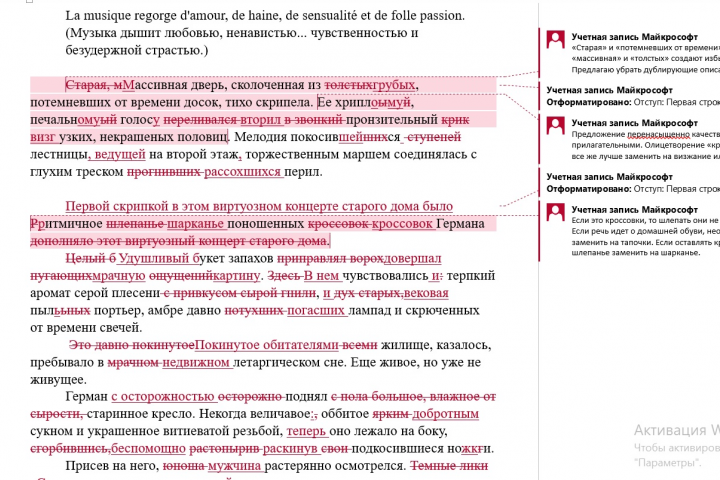This screenshot has height=480, width=720.
Task: Click the inserted word "картину"
Action: click(237, 276)
